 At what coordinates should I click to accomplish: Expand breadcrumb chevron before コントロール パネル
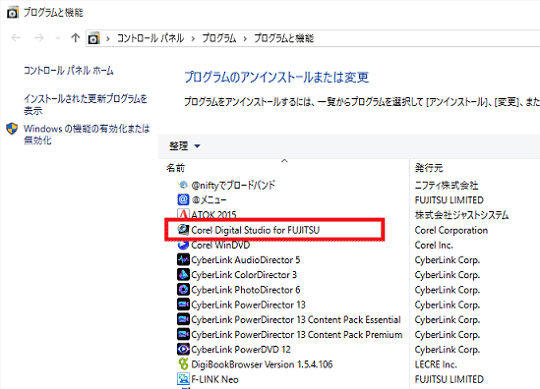108,39
